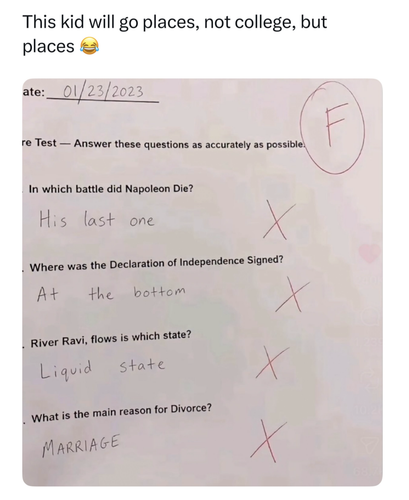Screen dimensions: 409x500
Task: Click the faint repost arrows icon
Action: coord(370,381)
